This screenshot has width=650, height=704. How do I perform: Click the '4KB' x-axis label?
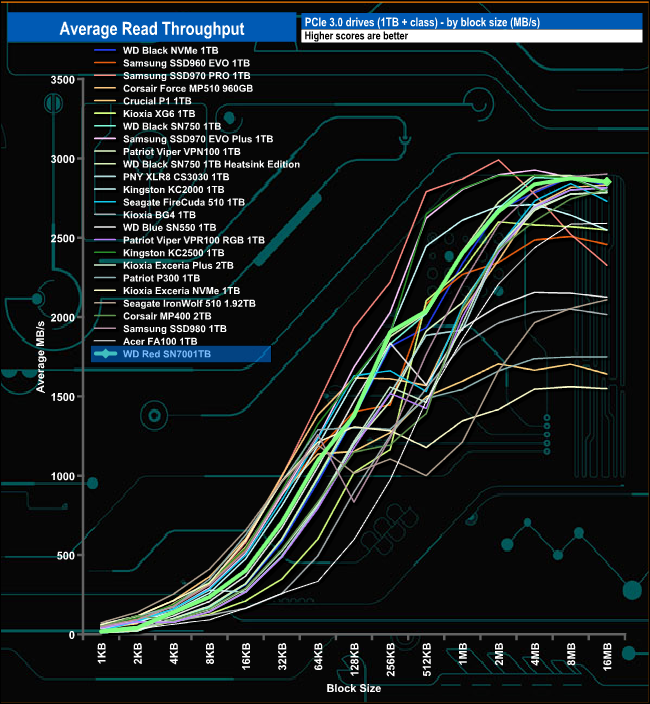[174, 653]
